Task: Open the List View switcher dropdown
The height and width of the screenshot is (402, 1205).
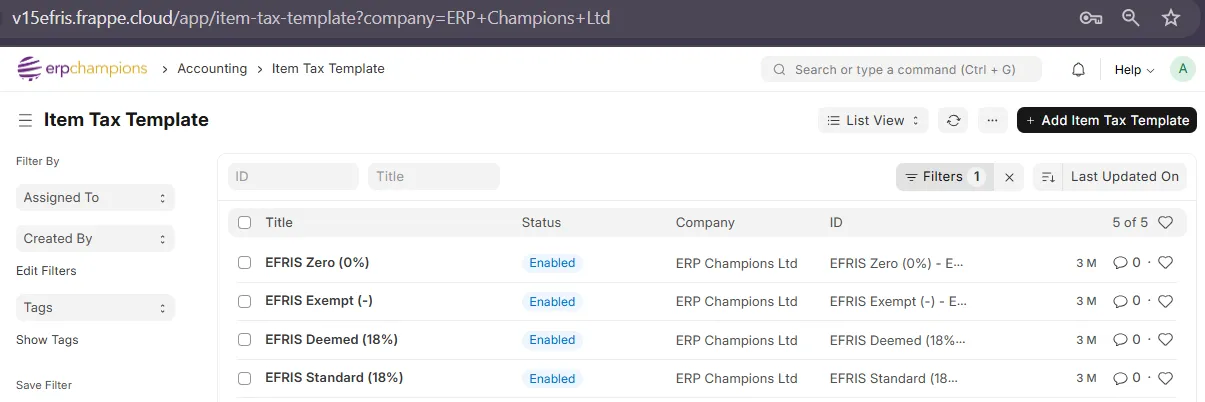Action: (873, 120)
